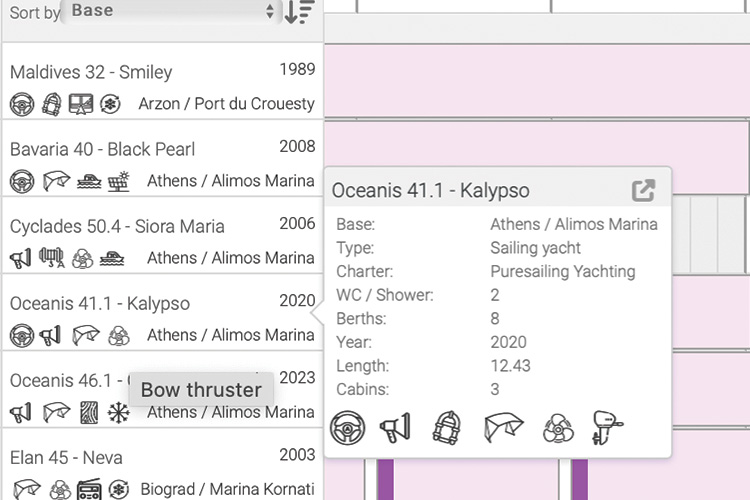Image resolution: width=750 pixels, height=500 pixels.
Task: Click the radio icon on Elan 45 Neva
Action: coord(90,490)
